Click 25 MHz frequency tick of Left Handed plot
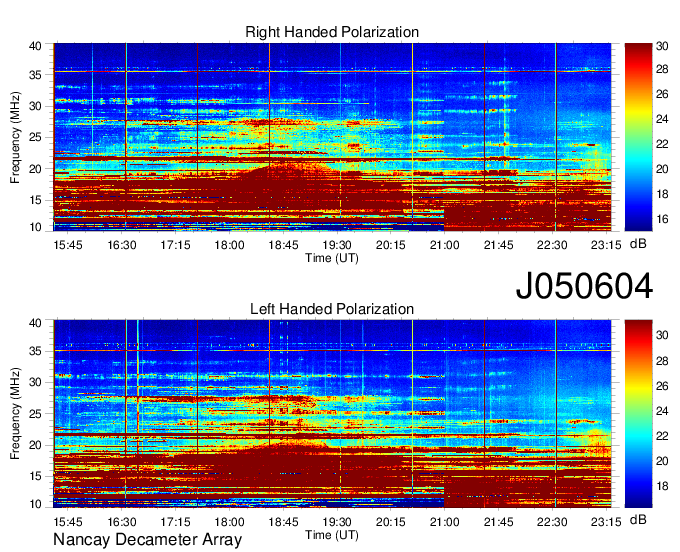The image size is (680, 552). point(35,414)
